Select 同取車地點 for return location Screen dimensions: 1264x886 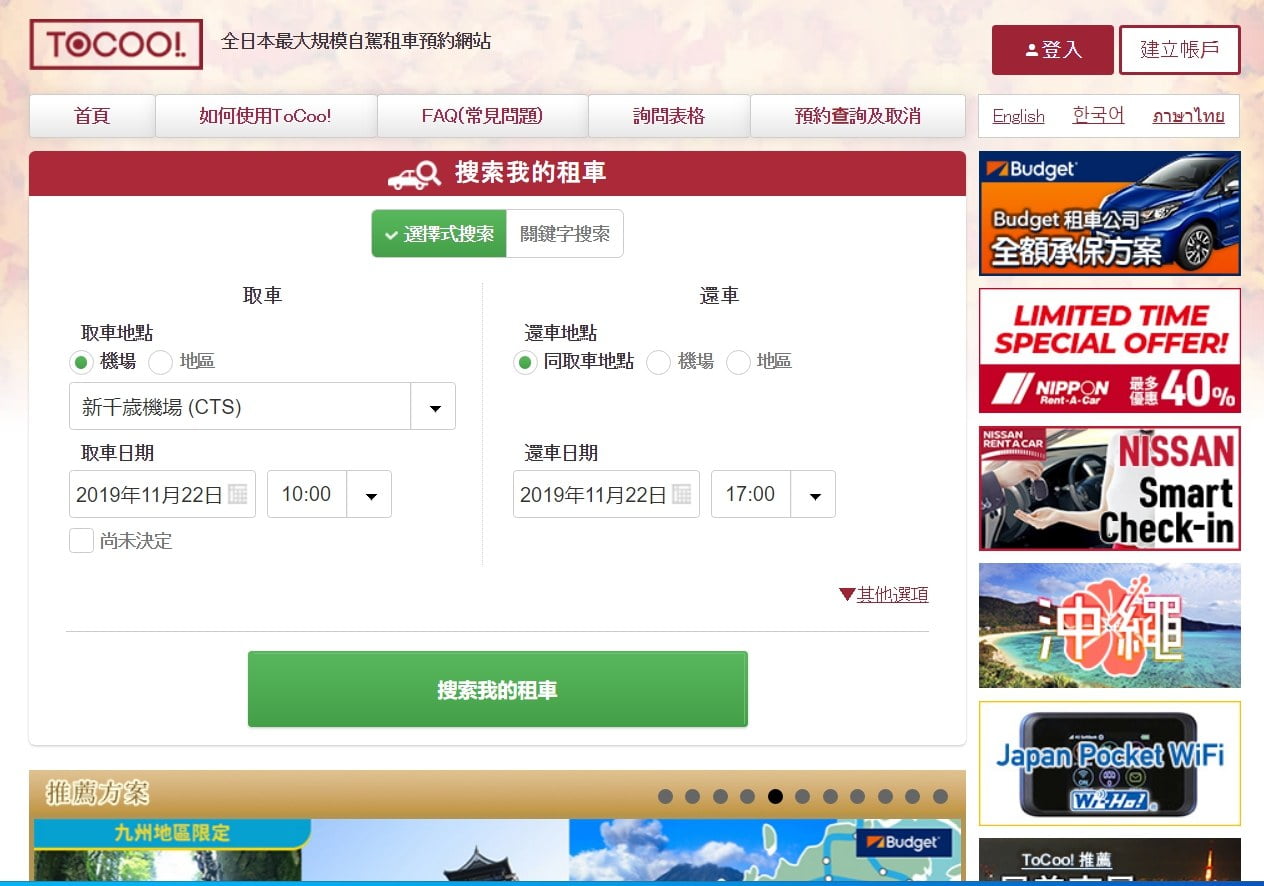524,363
